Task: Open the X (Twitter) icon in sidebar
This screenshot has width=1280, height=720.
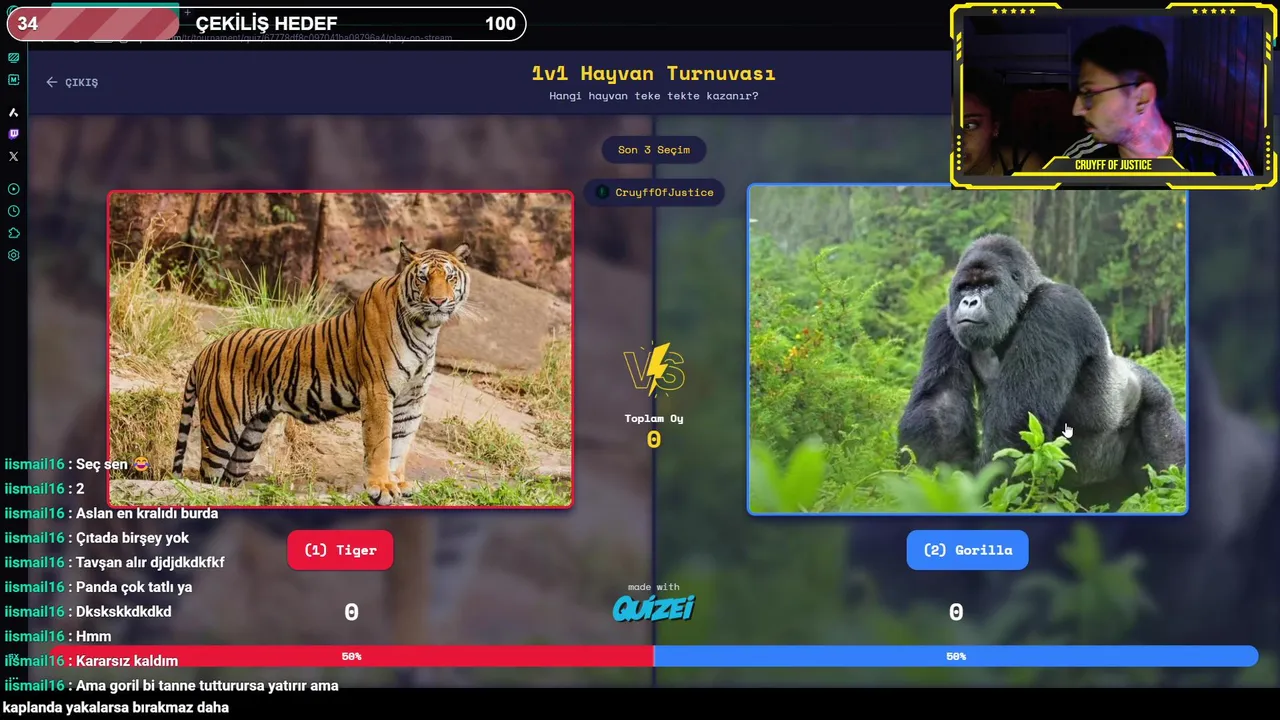Action: pos(13,156)
